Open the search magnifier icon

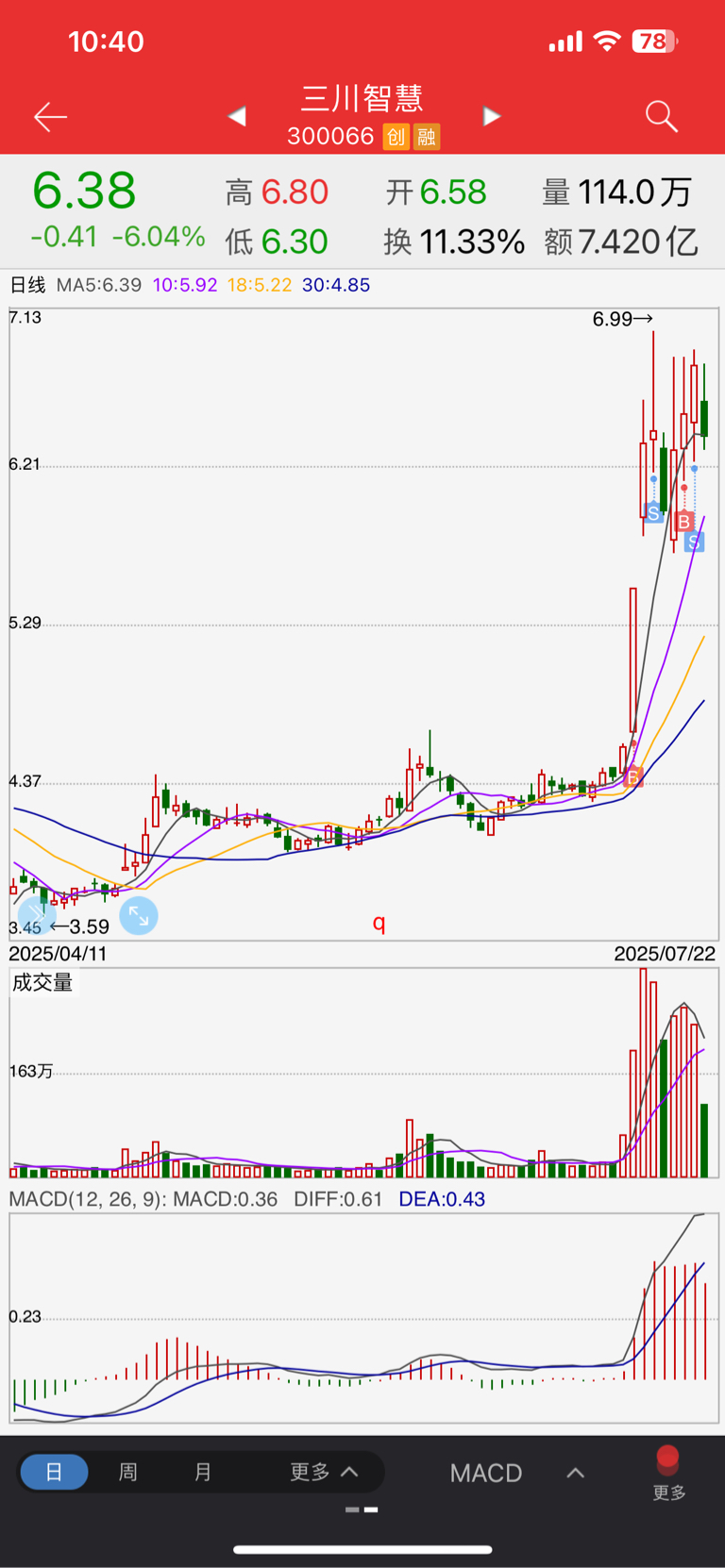662,116
